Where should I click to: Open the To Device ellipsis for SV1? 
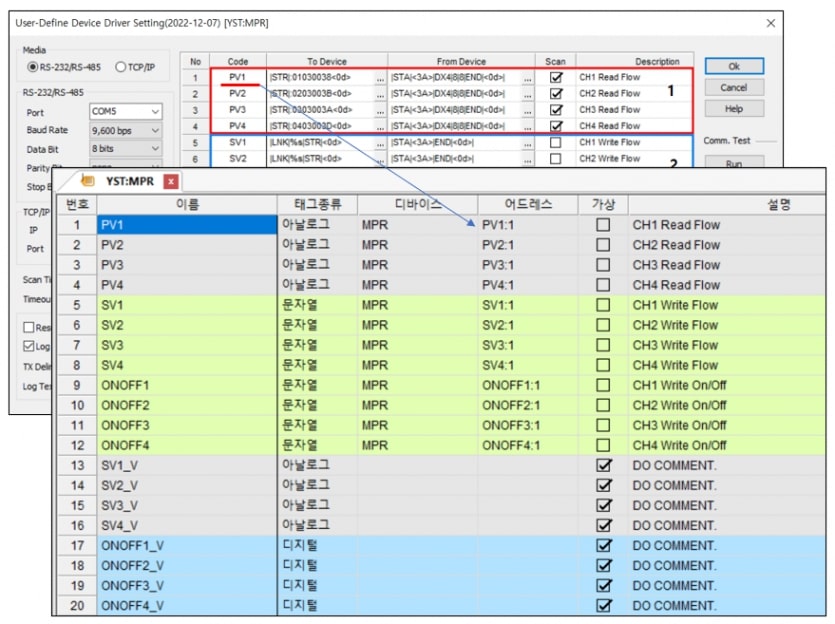(x=380, y=143)
